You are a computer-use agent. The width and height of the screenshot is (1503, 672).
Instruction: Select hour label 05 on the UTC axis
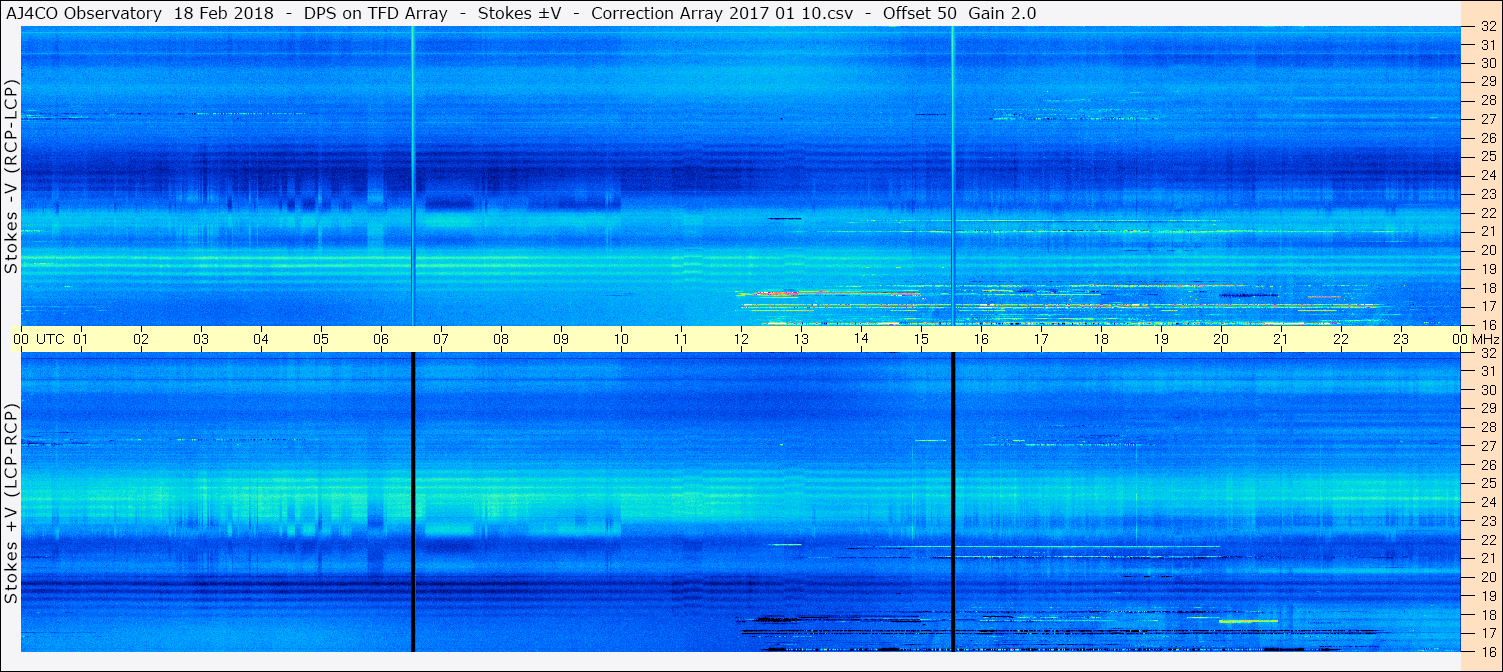321,339
